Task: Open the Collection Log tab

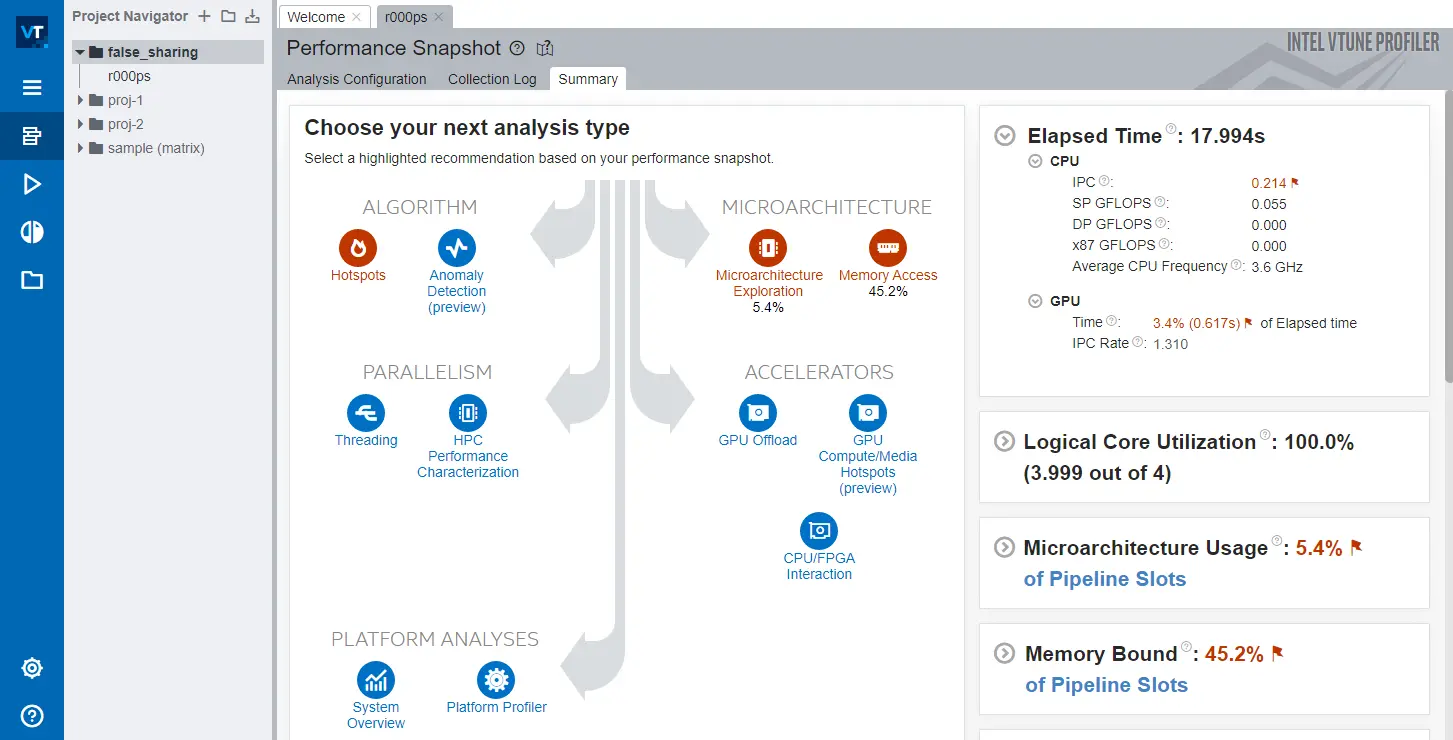Action: point(492,79)
